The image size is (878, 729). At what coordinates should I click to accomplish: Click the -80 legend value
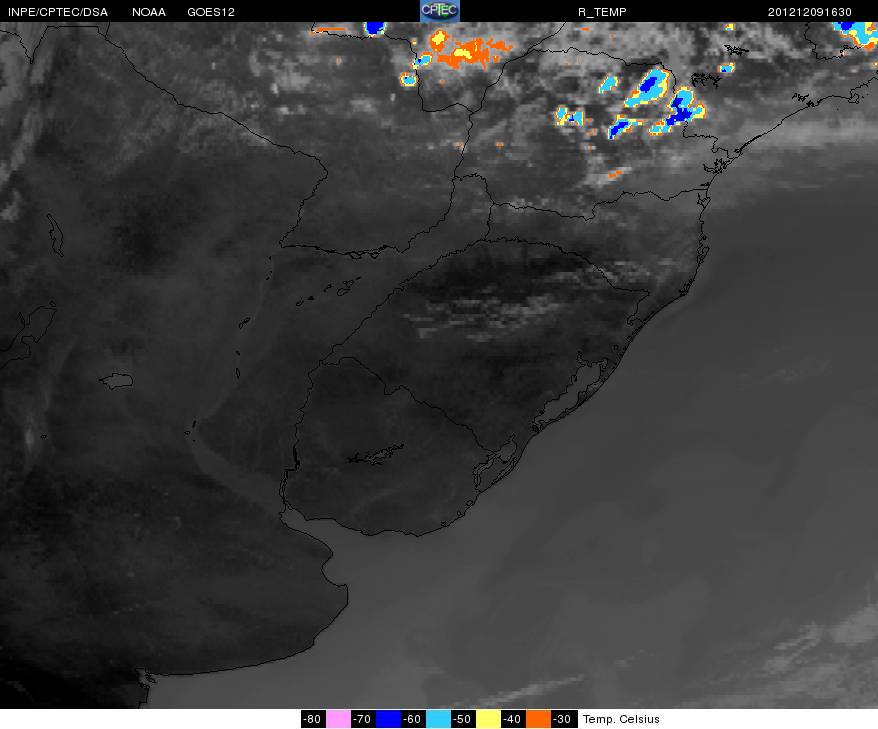313,719
